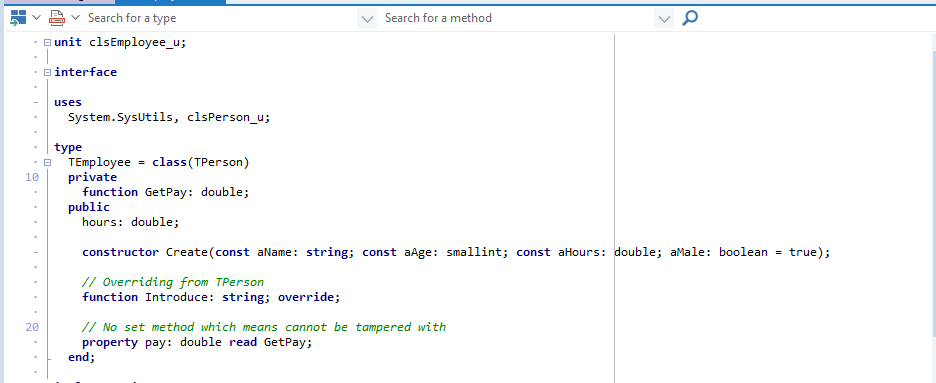Focus the Search for a method field
The height and width of the screenshot is (383, 936).
(518, 18)
